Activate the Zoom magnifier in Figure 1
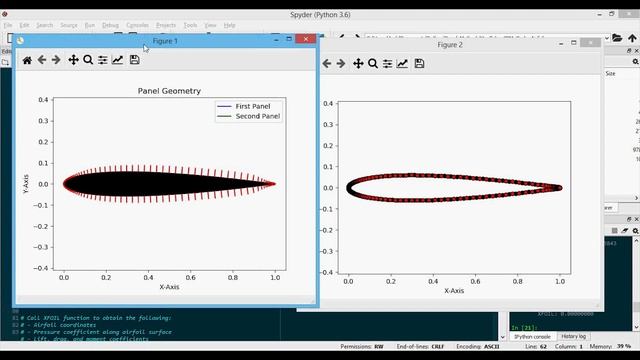This screenshot has width=640, height=360. point(88,60)
